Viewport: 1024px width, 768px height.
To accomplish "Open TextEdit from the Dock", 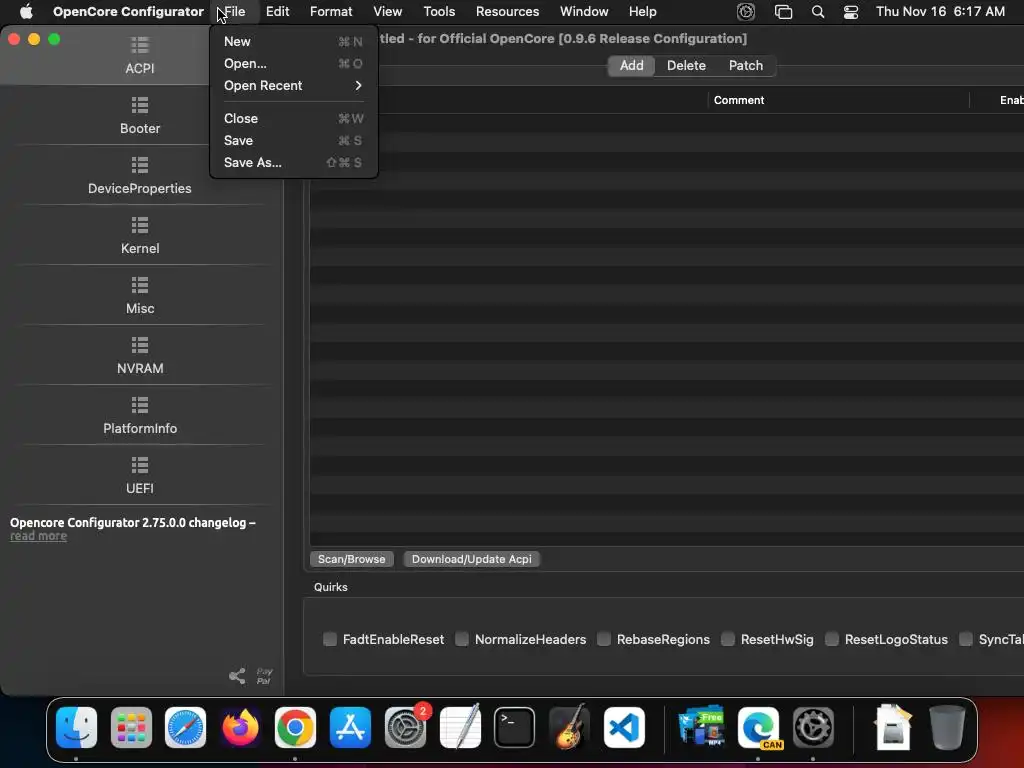I will click(460, 727).
